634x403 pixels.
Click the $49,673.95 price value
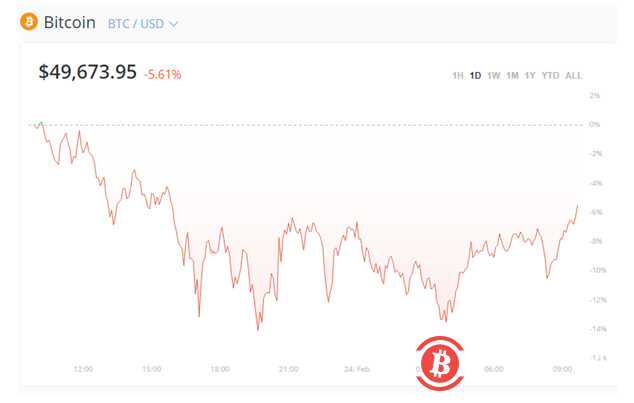coord(87,72)
